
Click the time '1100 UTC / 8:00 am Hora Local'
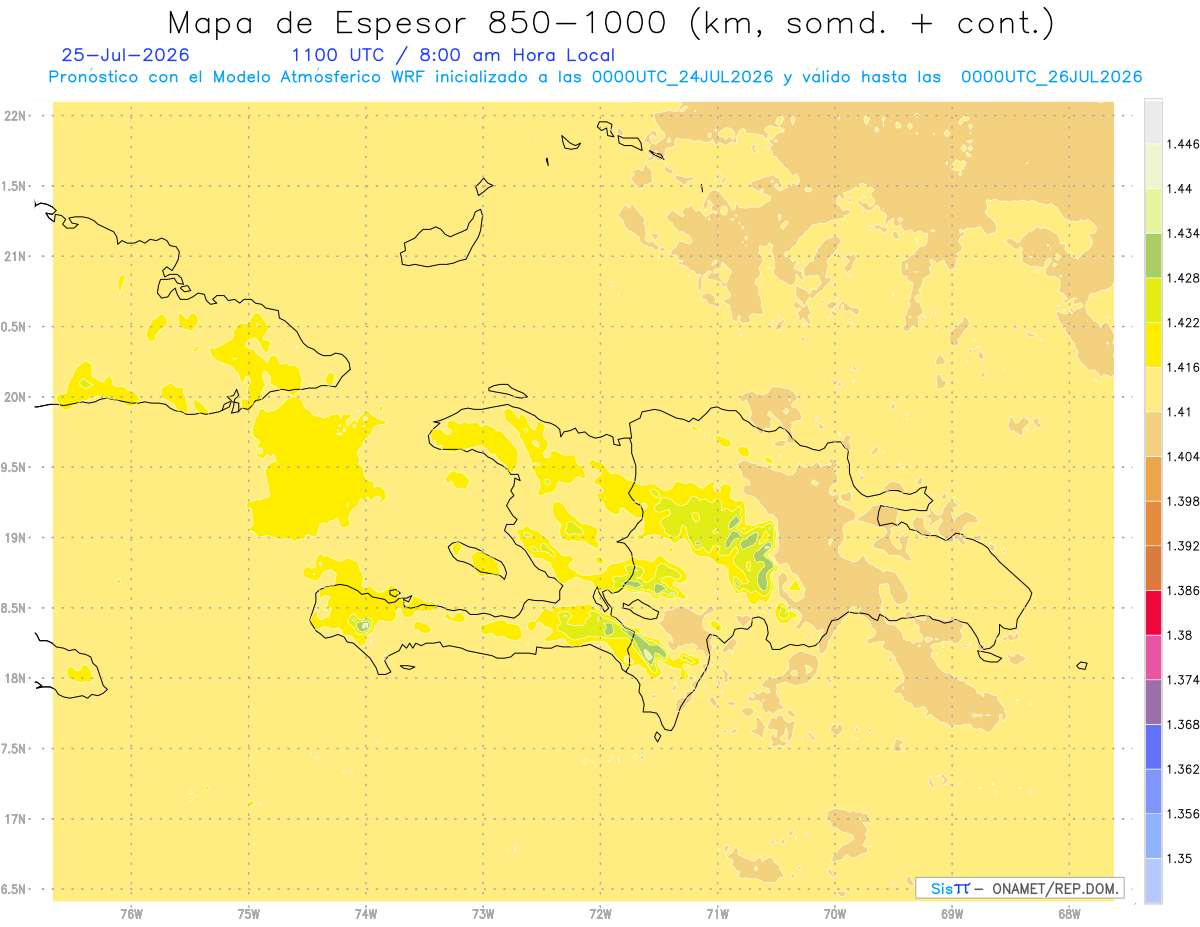pos(453,55)
